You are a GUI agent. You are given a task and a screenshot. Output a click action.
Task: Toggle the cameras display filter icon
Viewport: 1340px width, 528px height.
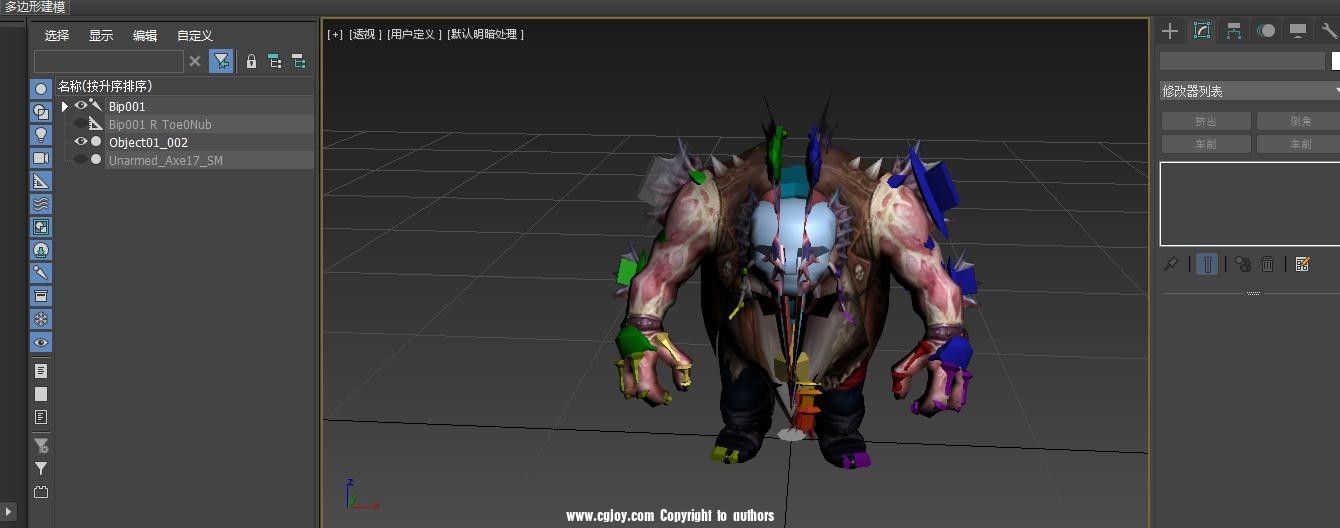pyautogui.click(x=41, y=158)
